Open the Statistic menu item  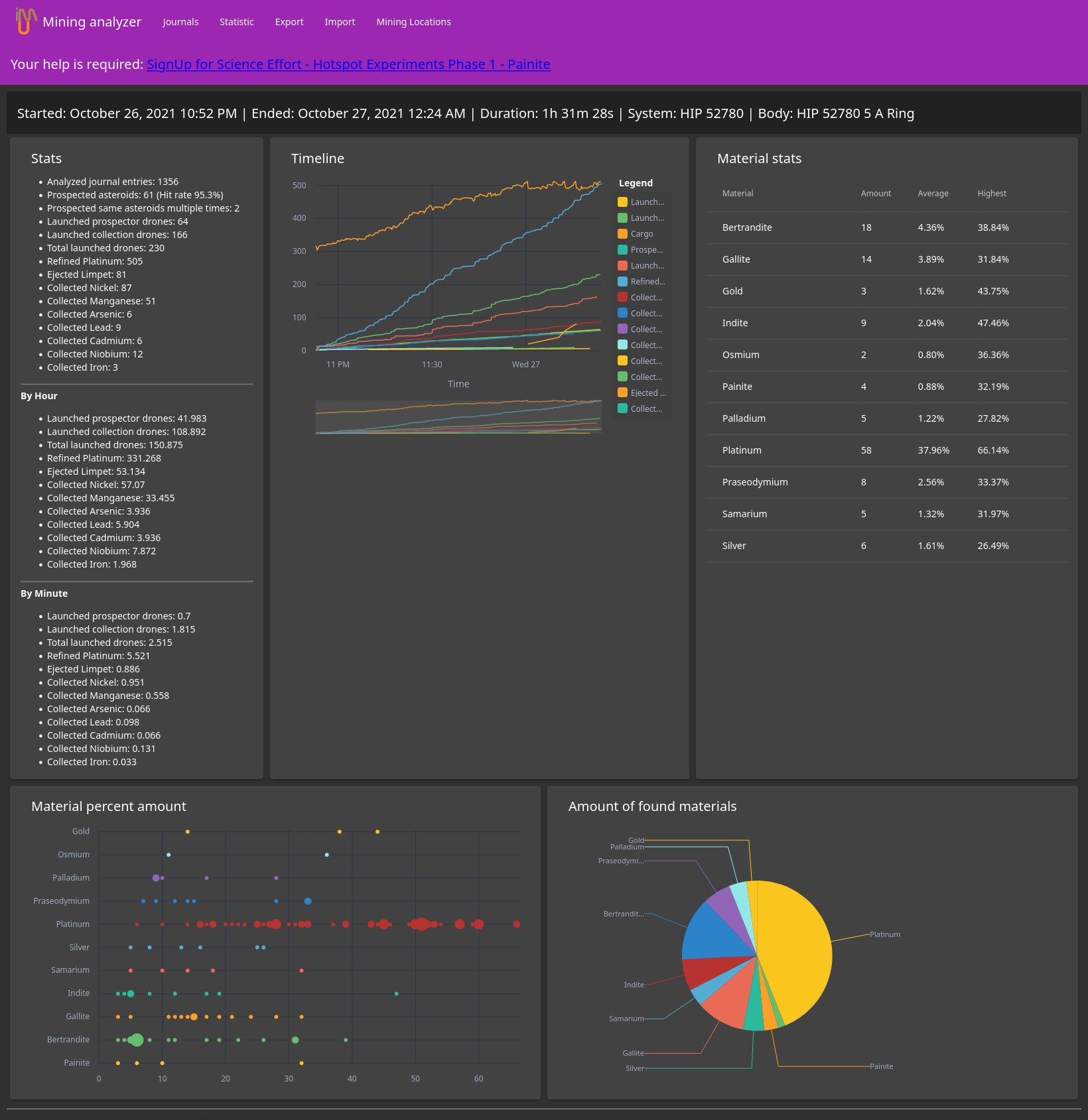pyautogui.click(x=237, y=22)
